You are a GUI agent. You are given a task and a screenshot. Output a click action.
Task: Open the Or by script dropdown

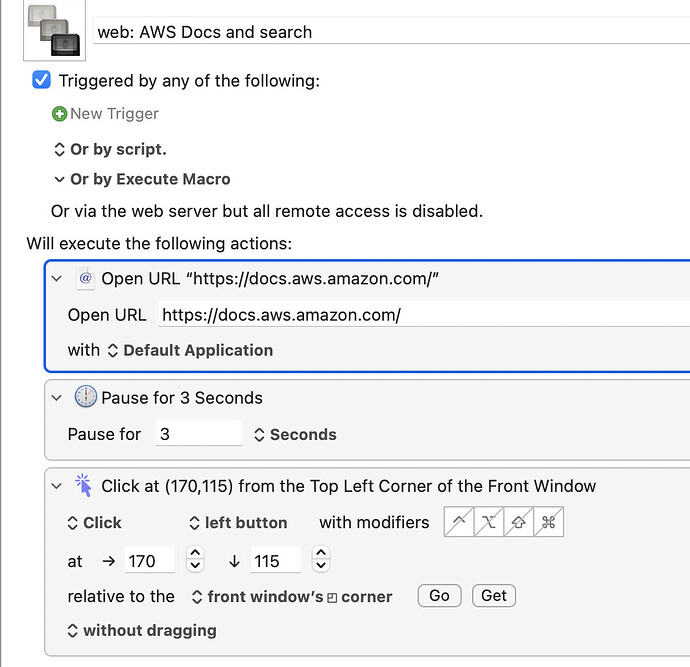(110, 150)
